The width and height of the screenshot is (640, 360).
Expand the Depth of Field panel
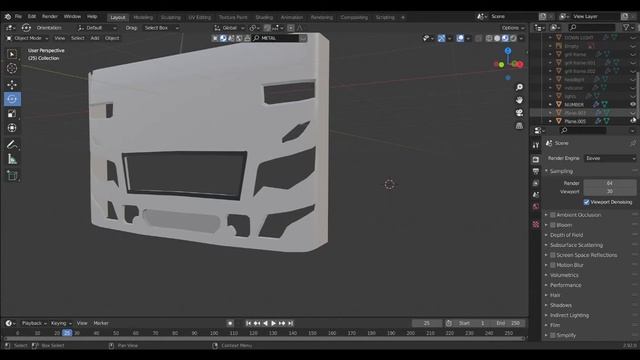click(566, 235)
